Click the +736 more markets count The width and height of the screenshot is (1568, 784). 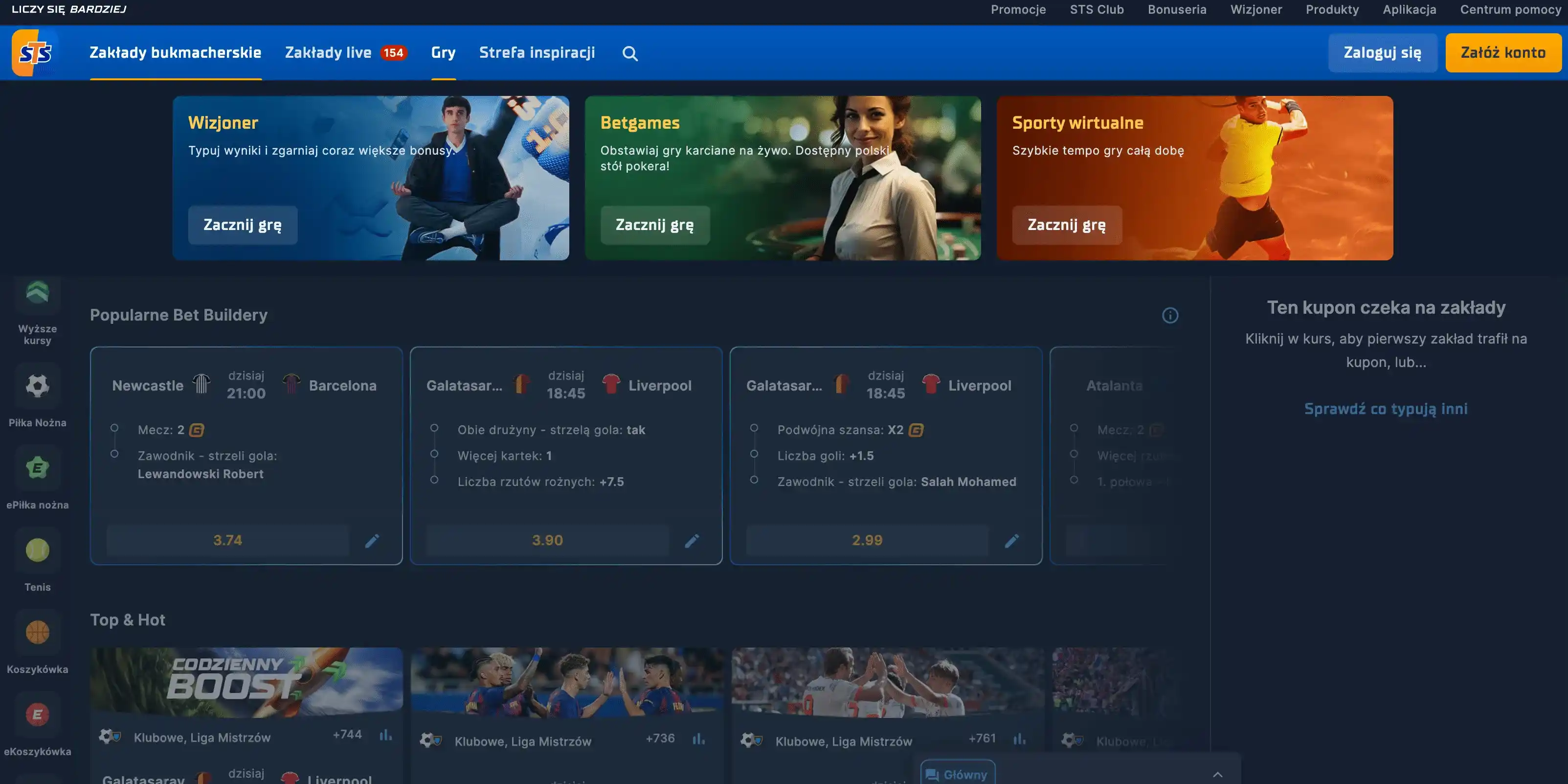[660, 738]
